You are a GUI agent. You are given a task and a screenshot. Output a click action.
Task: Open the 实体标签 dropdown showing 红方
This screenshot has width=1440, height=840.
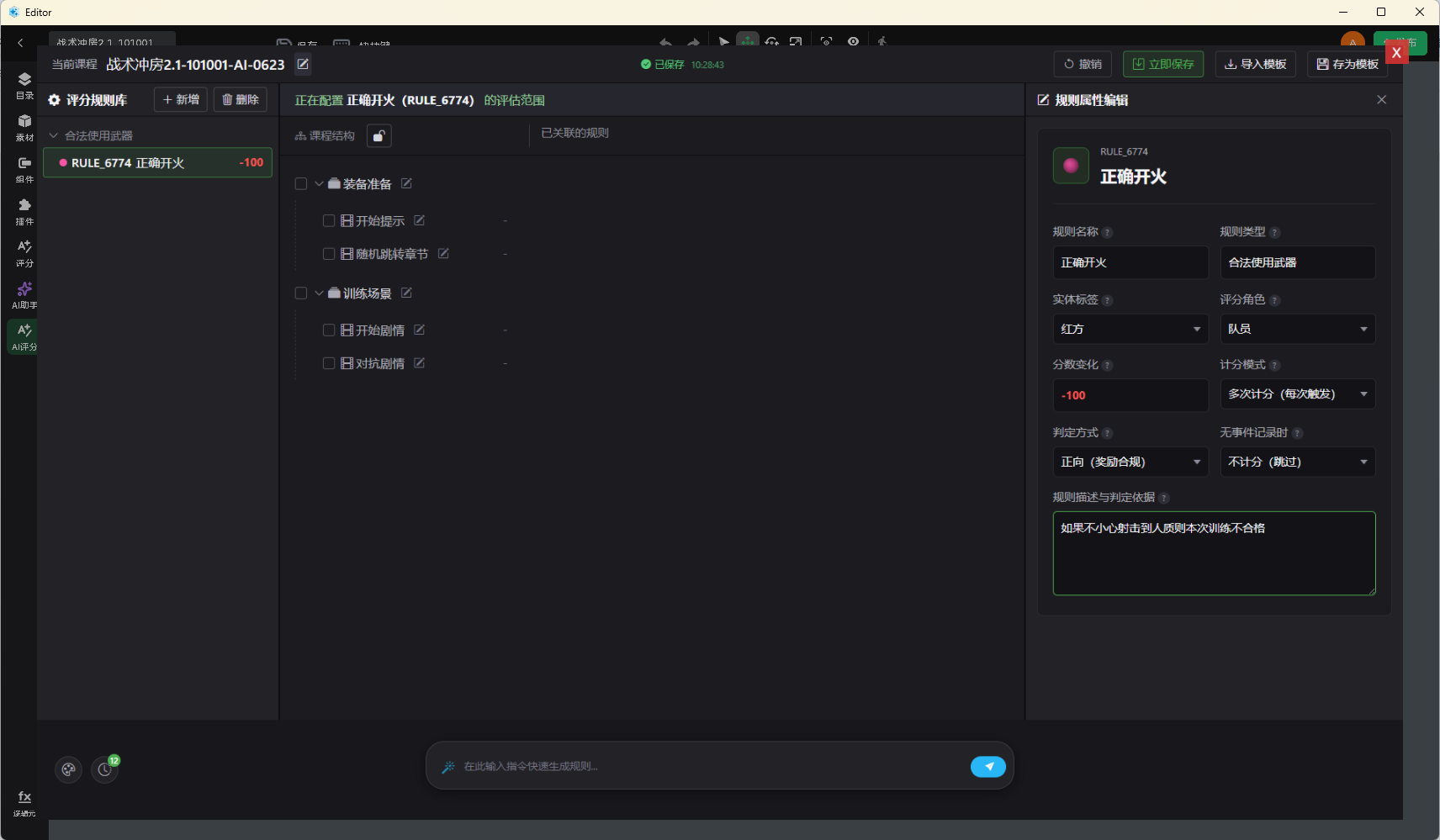pos(1130,329)
